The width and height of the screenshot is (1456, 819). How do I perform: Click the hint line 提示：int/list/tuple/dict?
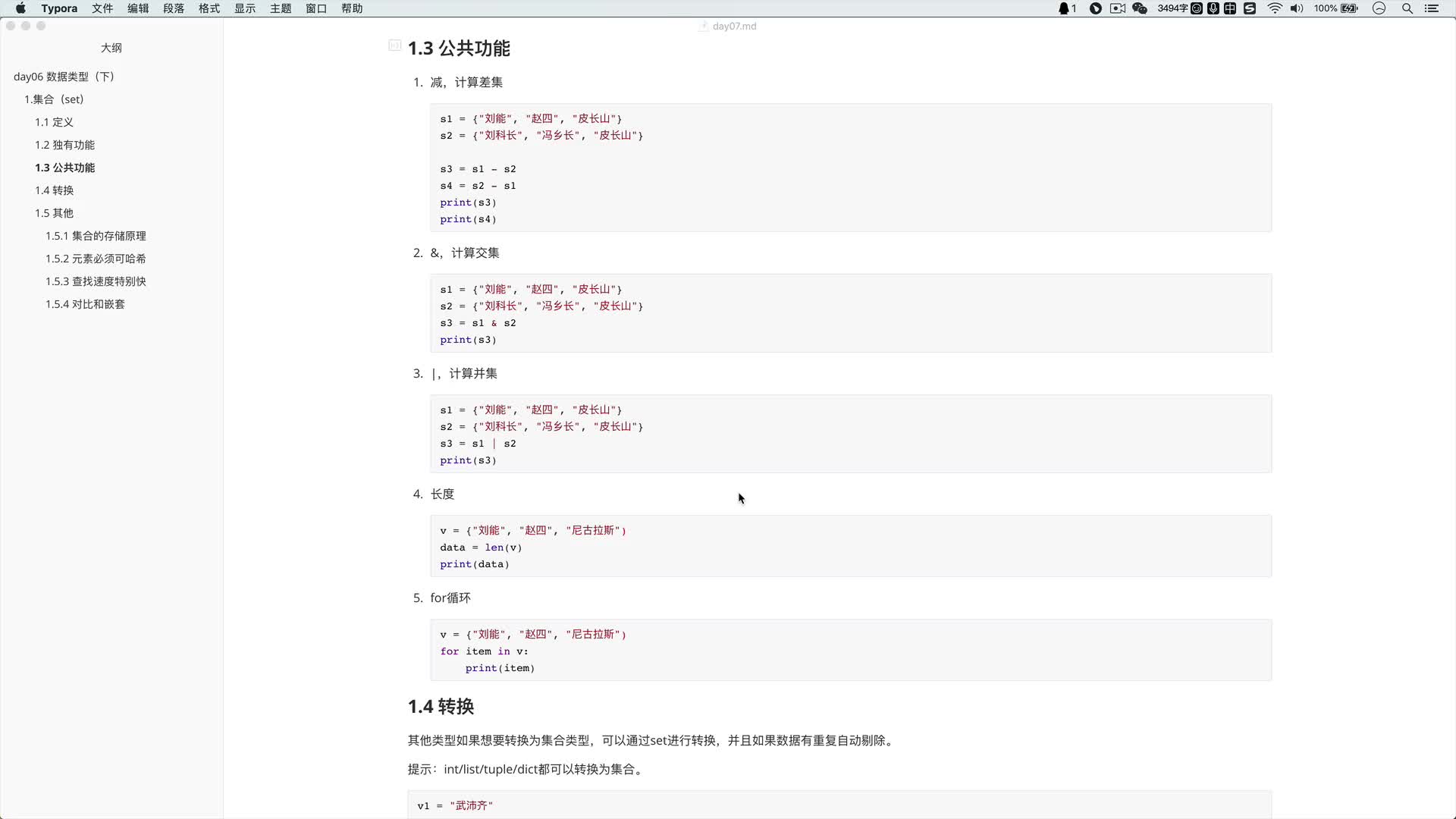tap(527, 769)
